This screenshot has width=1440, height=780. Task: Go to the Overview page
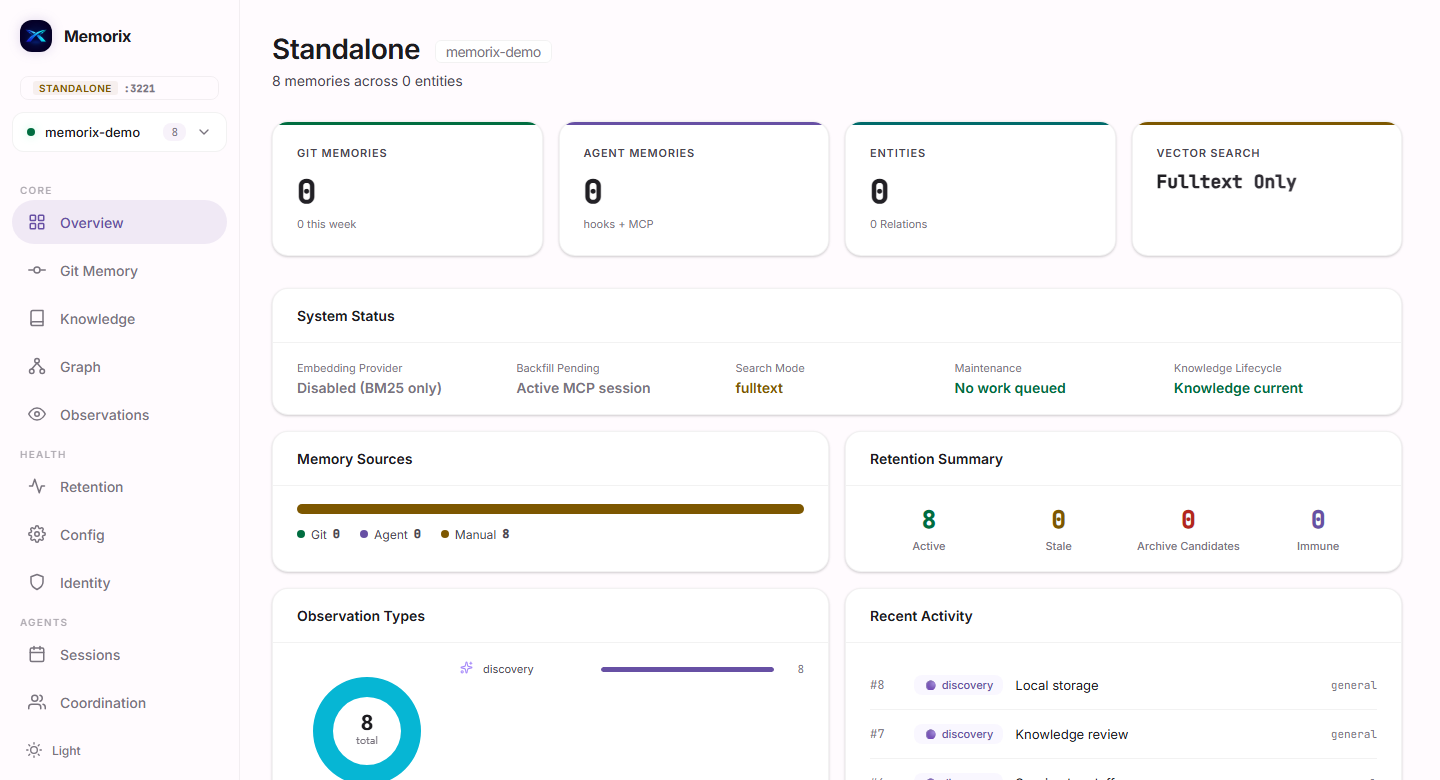click(119, 222)
